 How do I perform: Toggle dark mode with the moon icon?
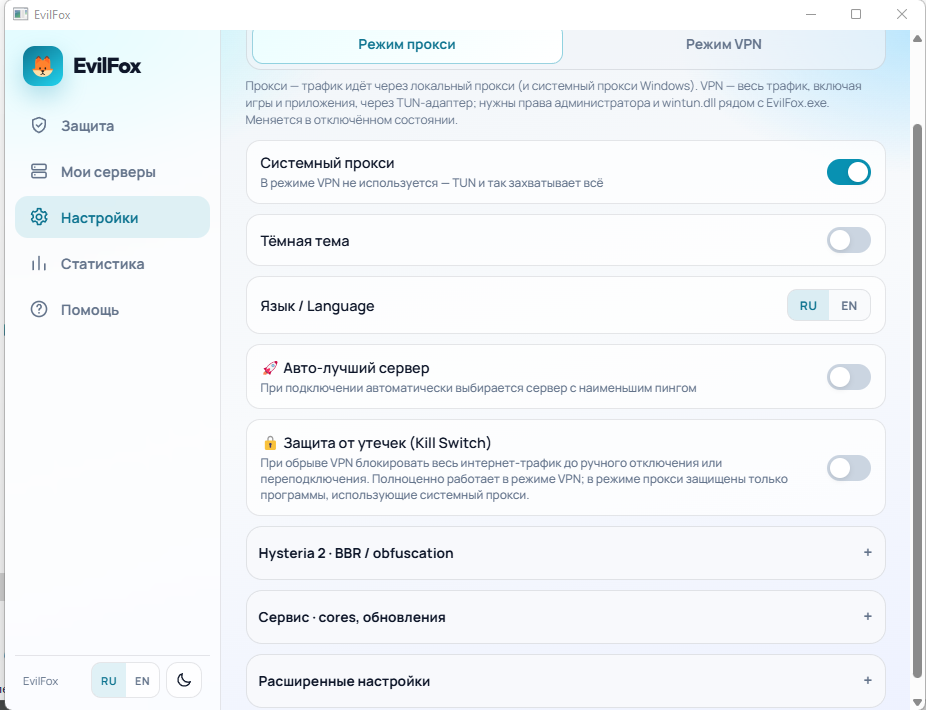(x=184, y=680)
